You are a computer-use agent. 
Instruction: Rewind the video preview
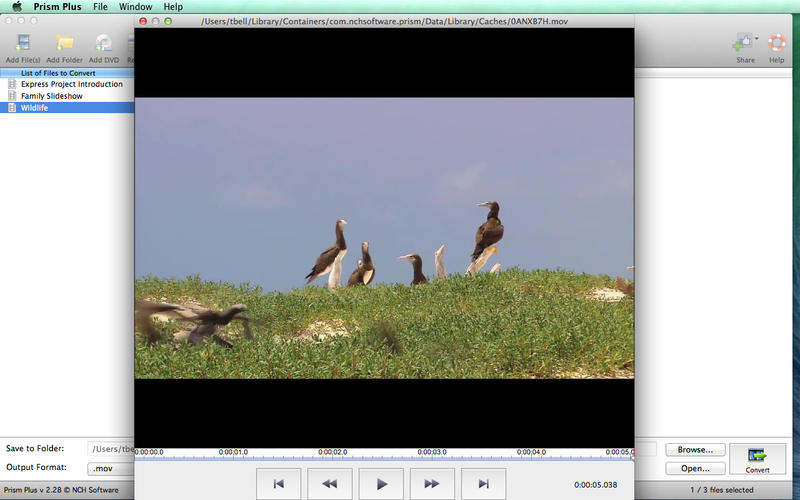click(x=330, y=483)
